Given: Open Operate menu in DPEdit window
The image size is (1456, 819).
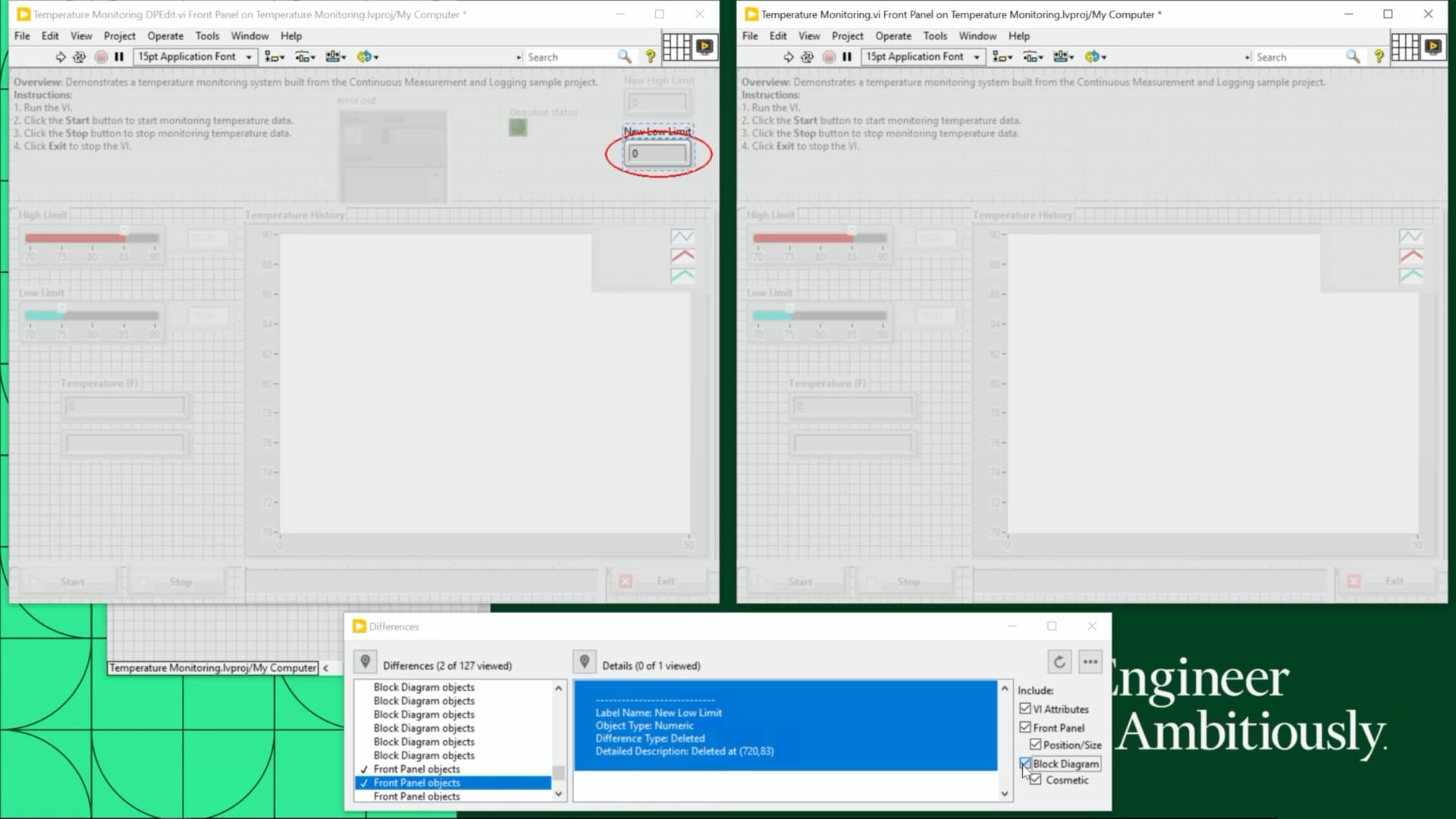Looking at the screenshot, I should click(x=165, y=36).
